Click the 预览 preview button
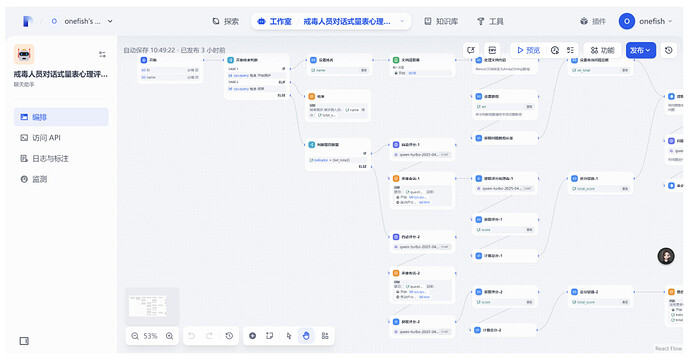Screen dimensions: 690x360 528,50
